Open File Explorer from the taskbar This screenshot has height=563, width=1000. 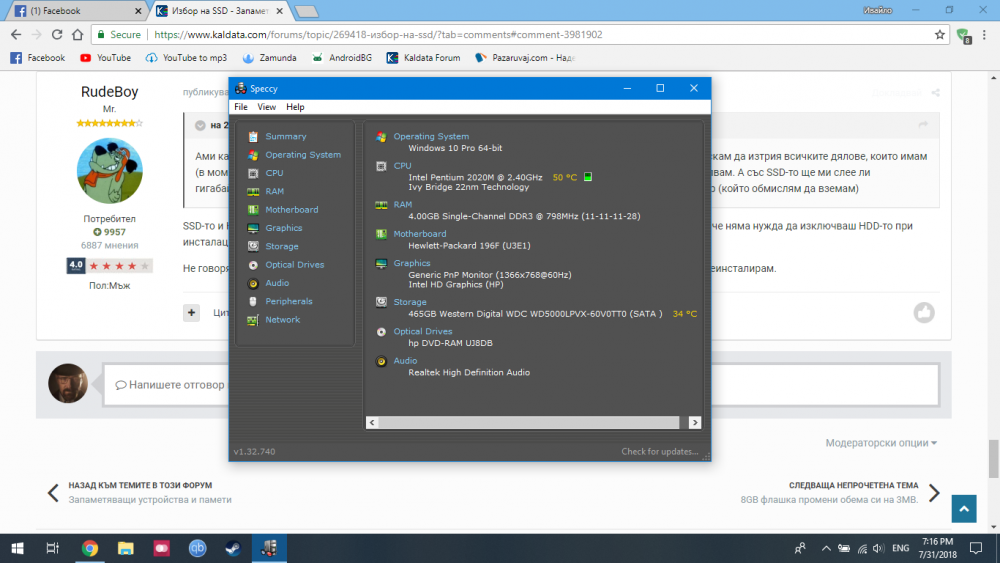[x=126, y=548]
